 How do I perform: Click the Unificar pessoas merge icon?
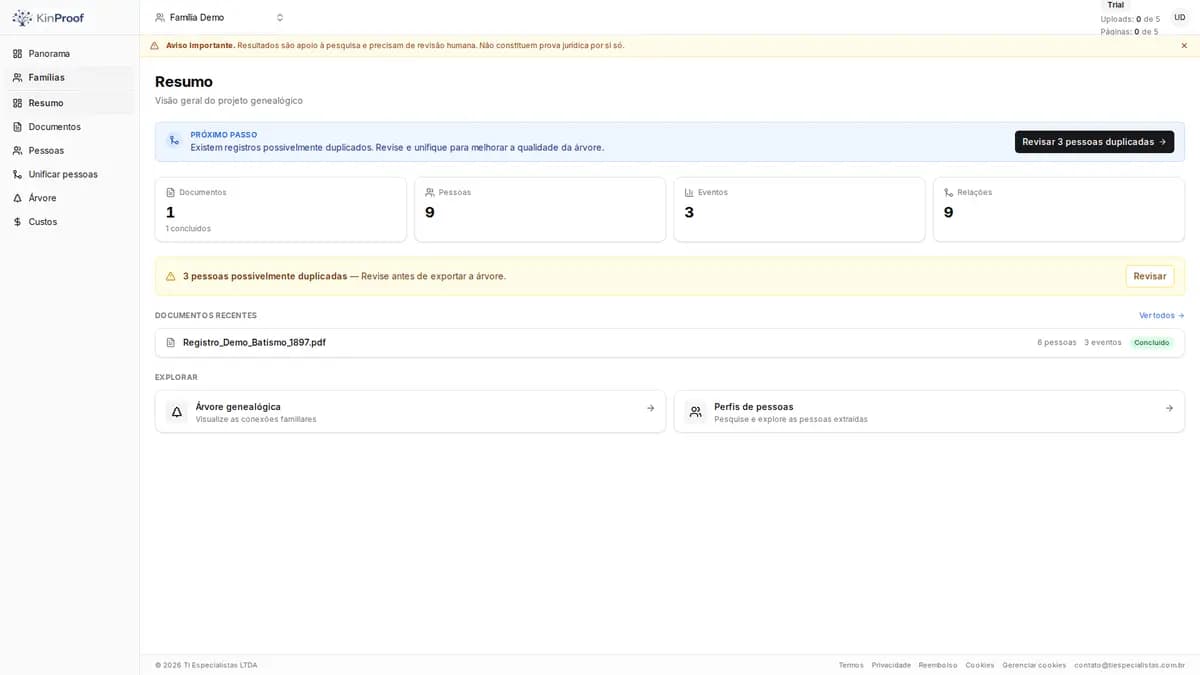coord(17,174)
